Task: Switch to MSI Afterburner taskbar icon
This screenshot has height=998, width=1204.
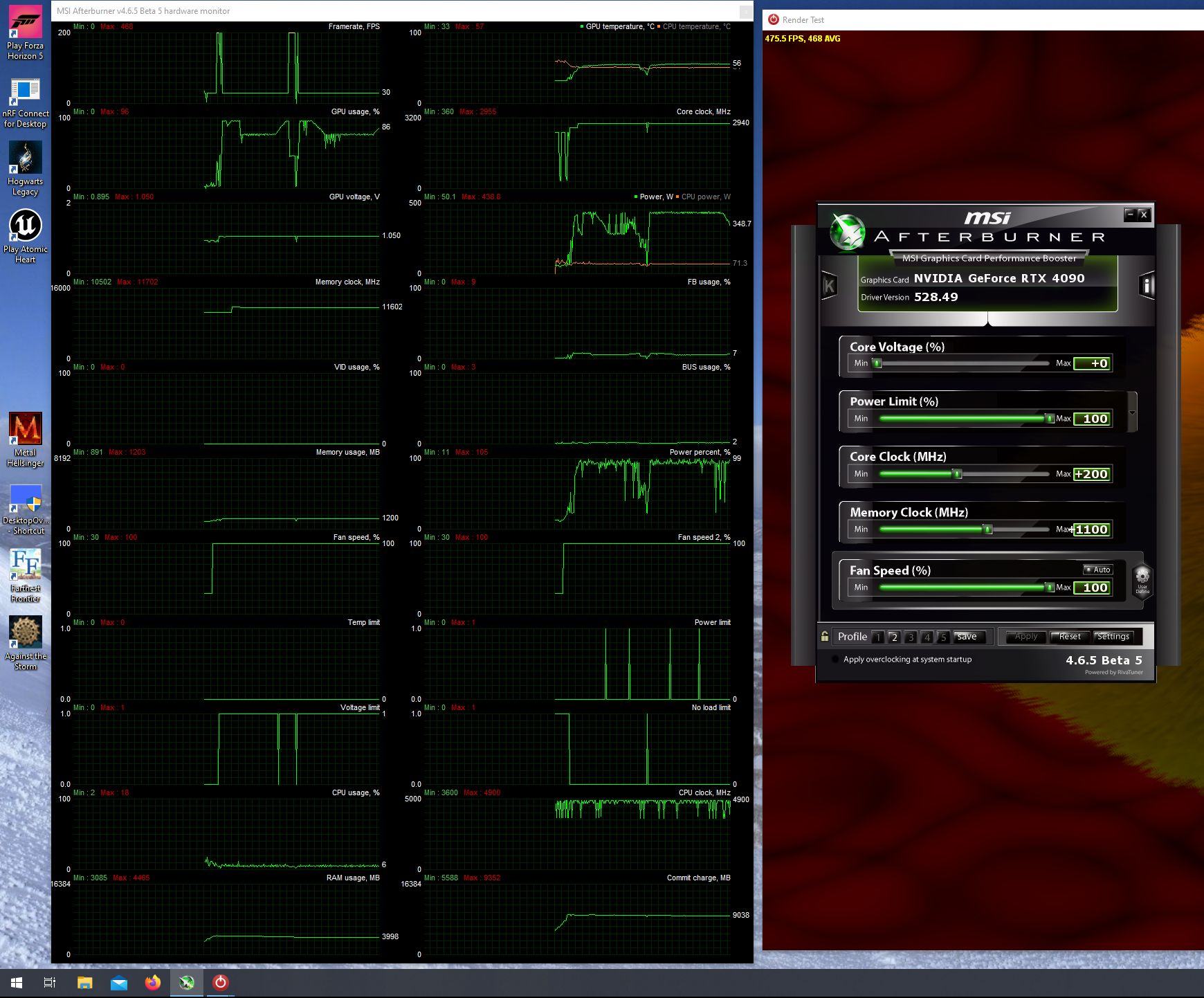Action: point(187,982)
